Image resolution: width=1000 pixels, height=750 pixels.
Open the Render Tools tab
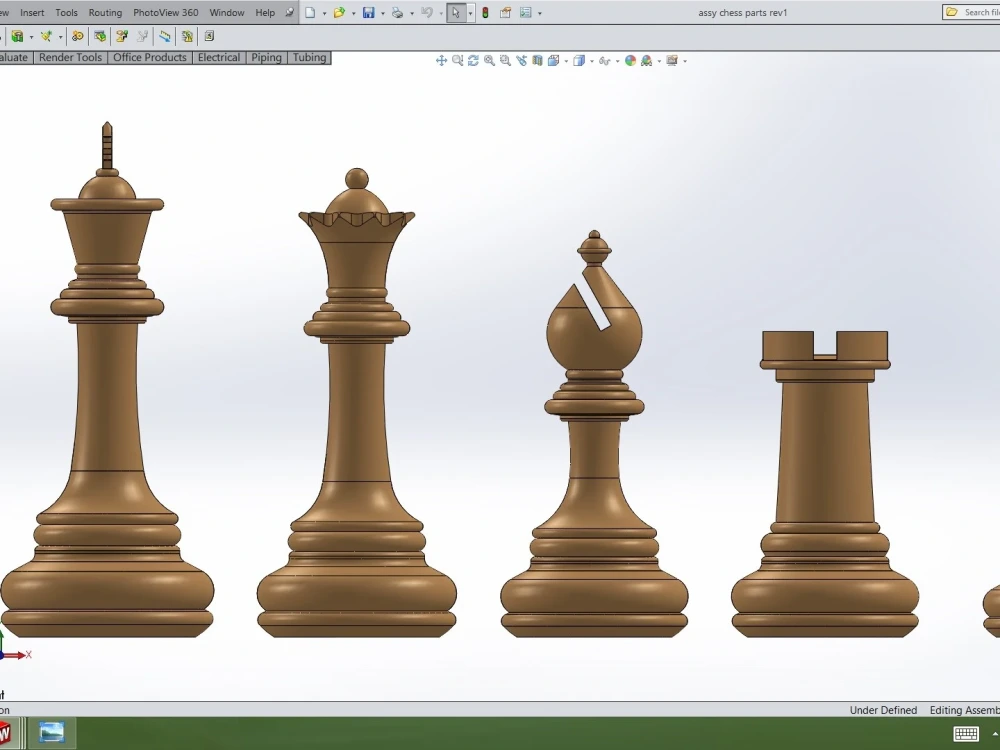(x=70, y=57)
